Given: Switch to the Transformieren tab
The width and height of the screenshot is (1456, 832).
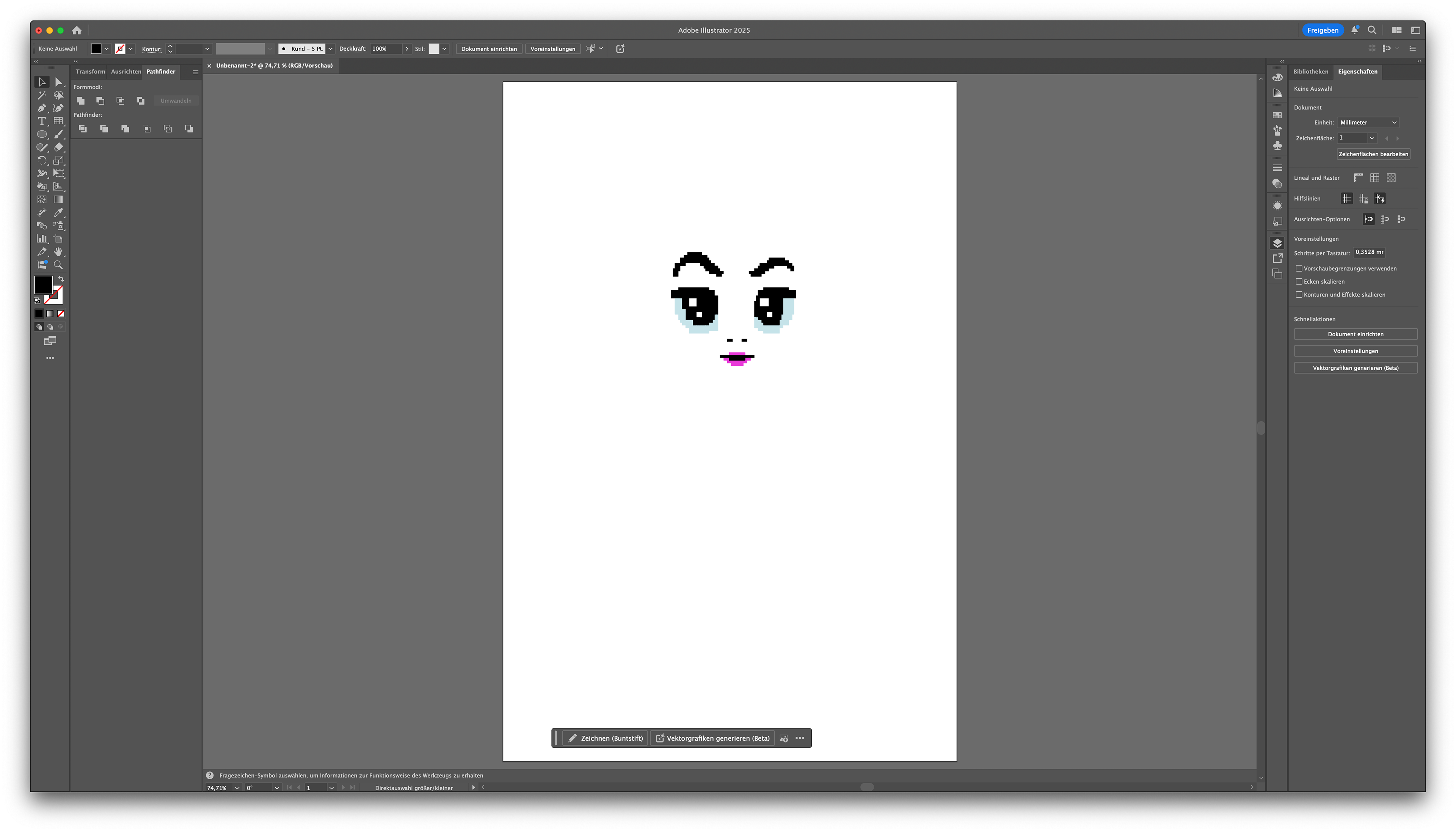Looking at the screenshot, I should coord(90,71).
